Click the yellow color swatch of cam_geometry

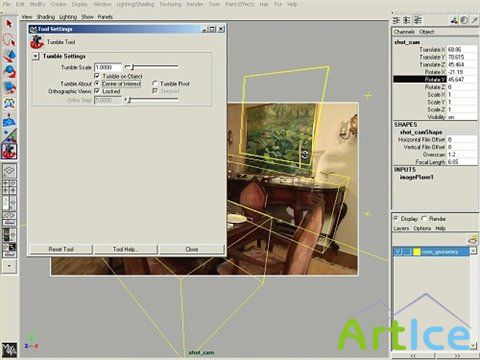[x=417, y=252]
